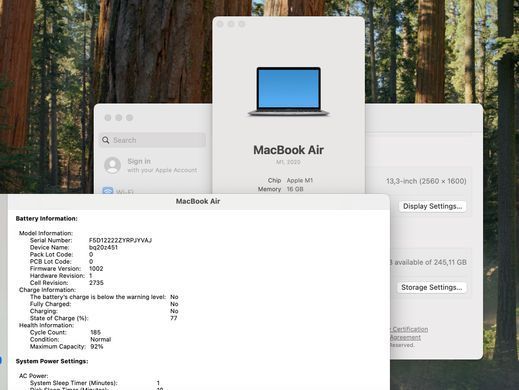
Task: Select device name bq20z451
Action: pos(103,247)
